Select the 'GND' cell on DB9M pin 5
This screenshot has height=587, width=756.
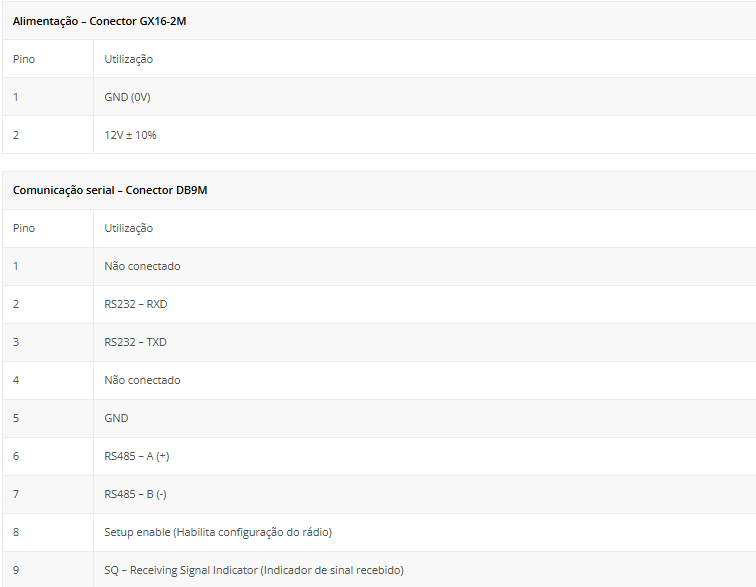click(x=116, y=418)
